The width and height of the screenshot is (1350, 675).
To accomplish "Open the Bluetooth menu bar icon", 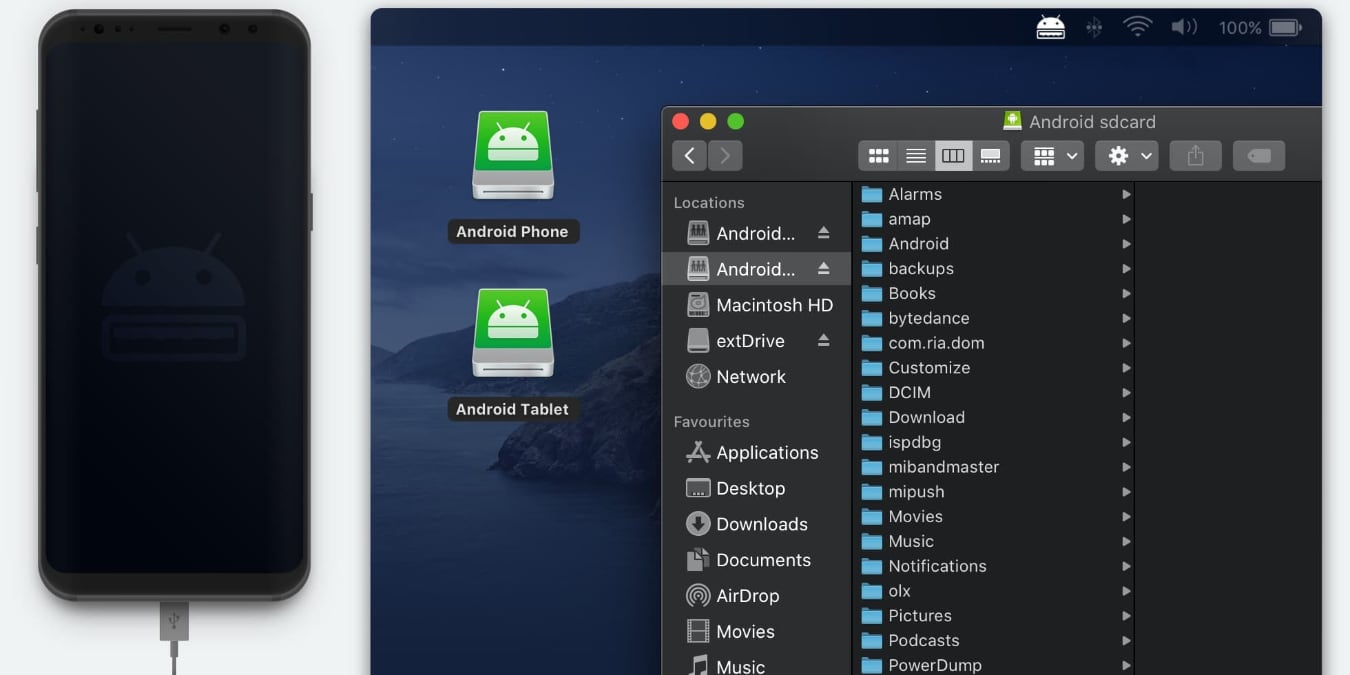I will pyautogui.click(x=1093, y=27).
